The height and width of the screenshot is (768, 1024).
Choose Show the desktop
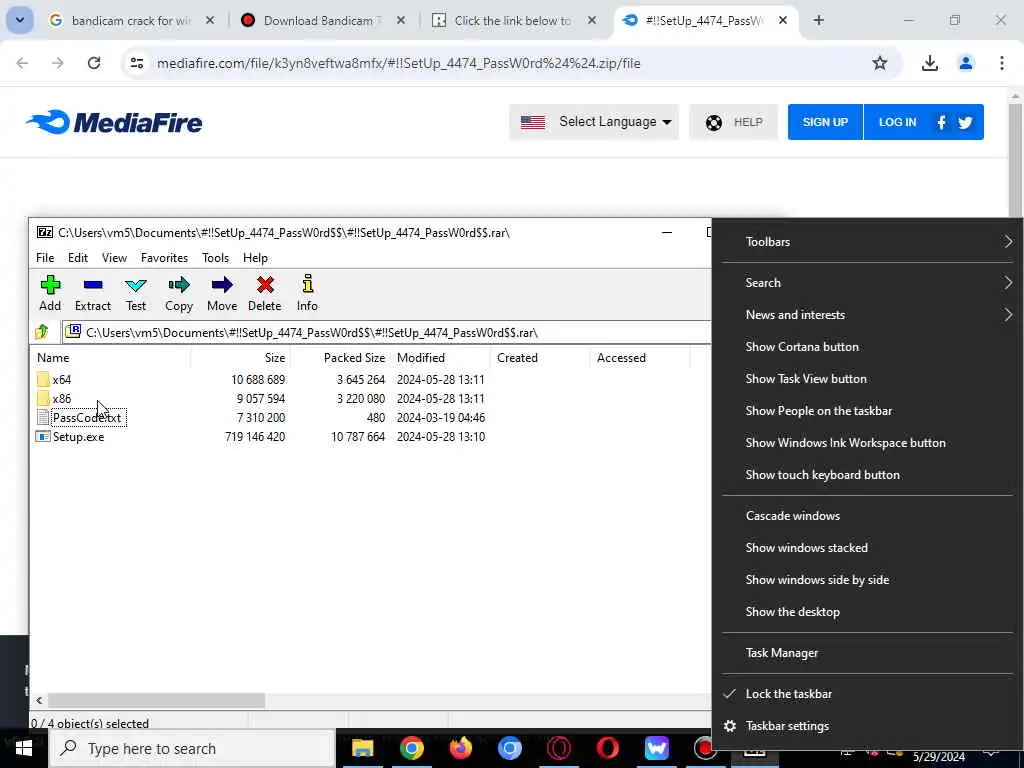point(867,612)
